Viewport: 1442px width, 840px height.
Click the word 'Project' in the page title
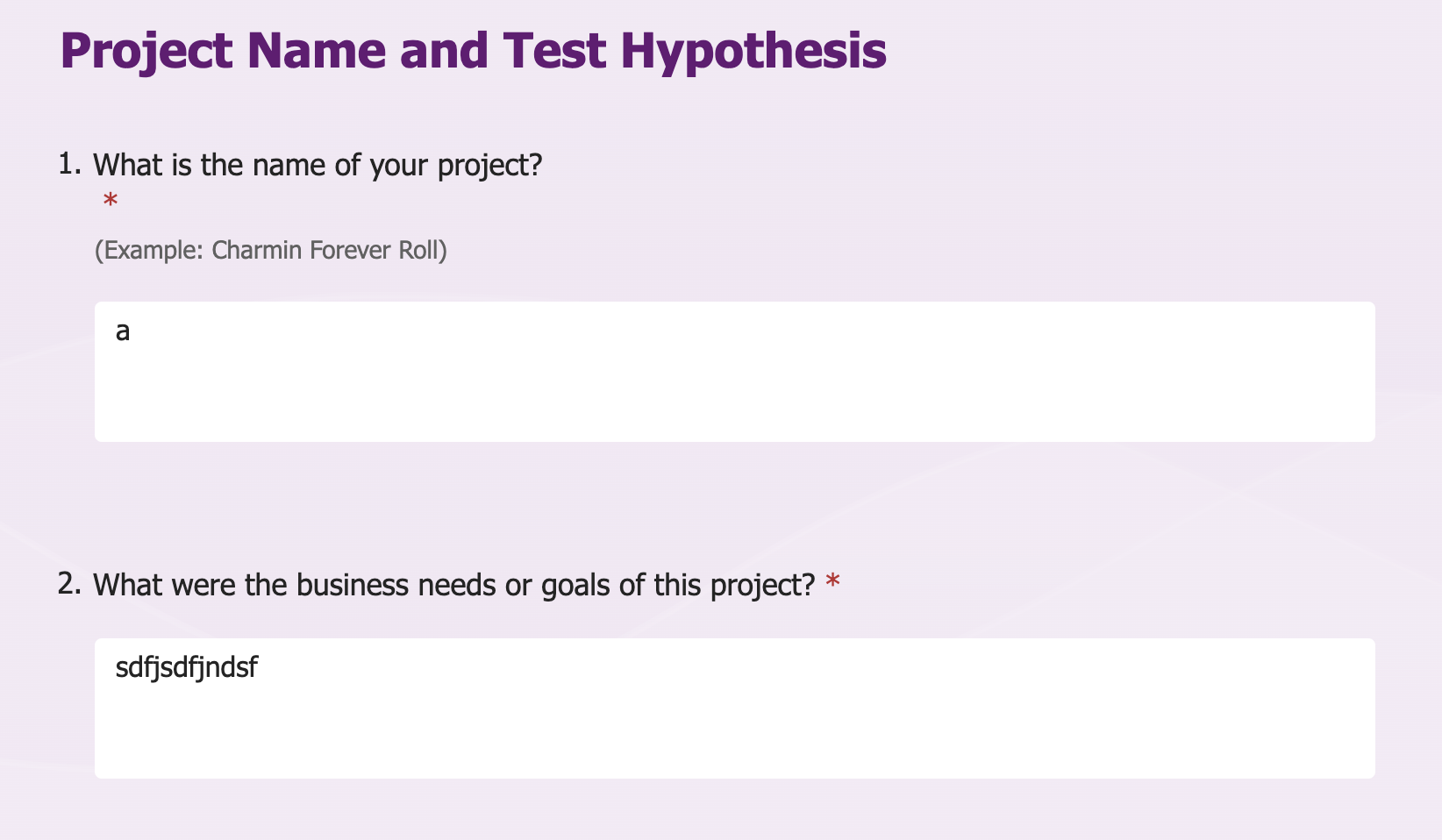[146, 53]
